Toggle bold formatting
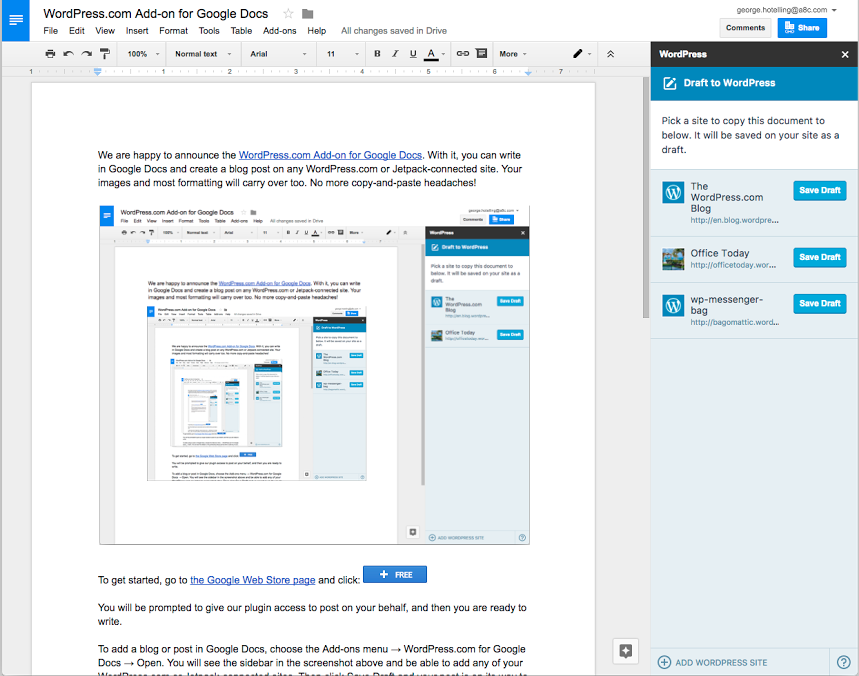The image size is (859, 676). tap(377, 54)
